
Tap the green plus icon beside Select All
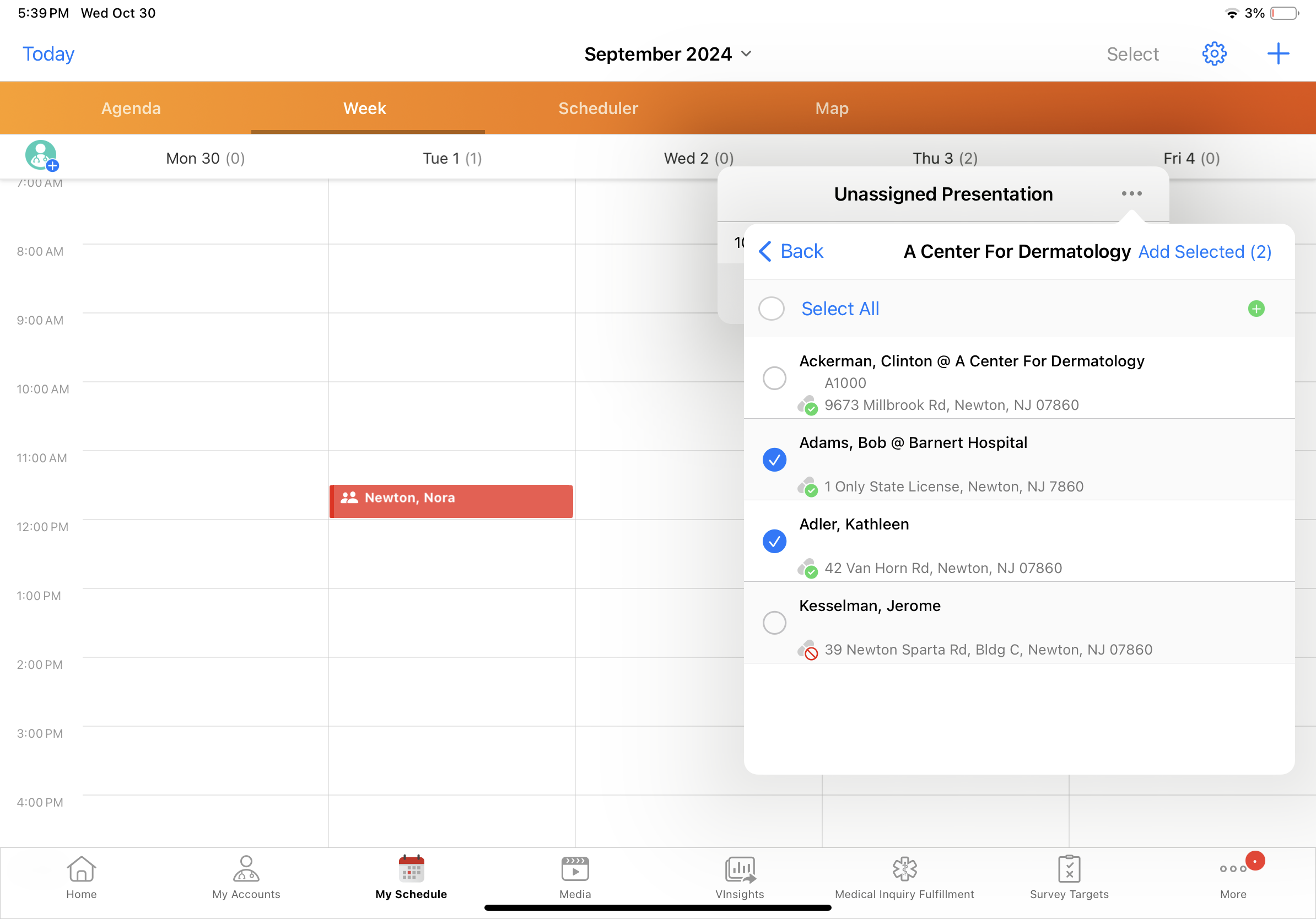click(x=1256, y=309)
